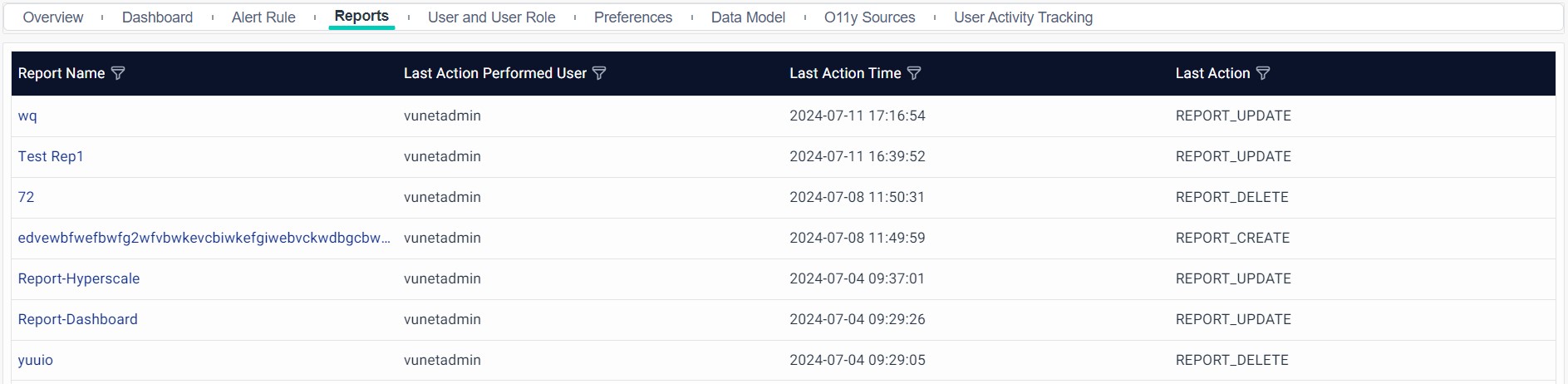
Task: Open User and User Role tab
Action: [491, 17]
